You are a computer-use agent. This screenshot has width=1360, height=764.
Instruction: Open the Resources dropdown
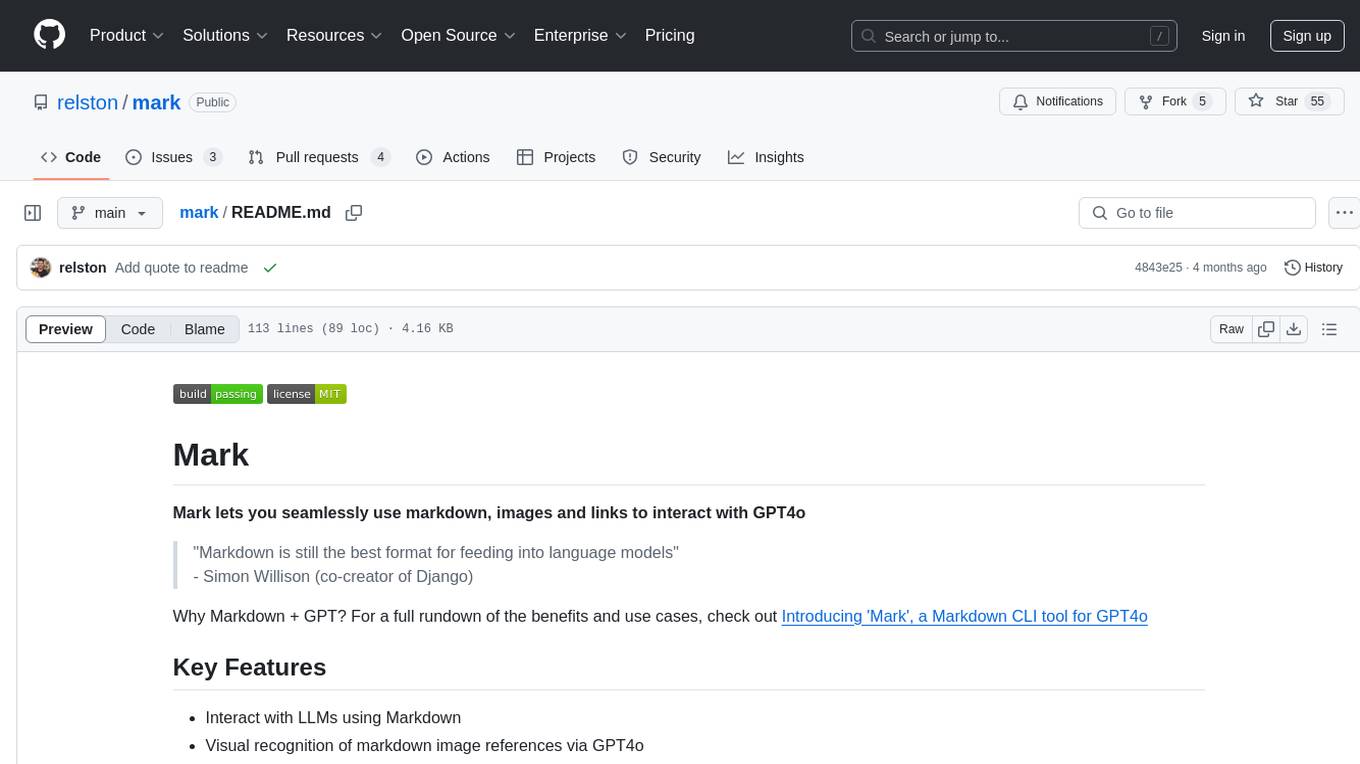point(334,35)
